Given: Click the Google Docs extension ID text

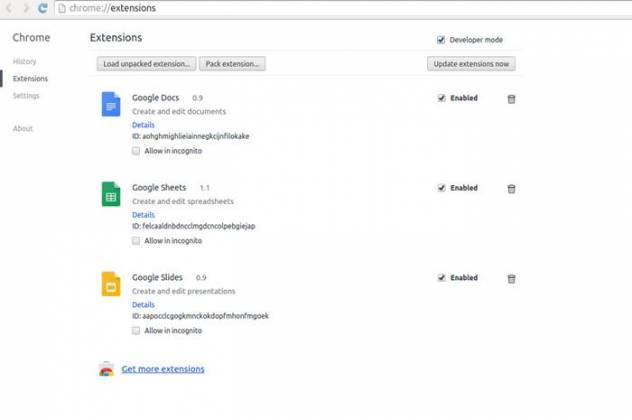Looking at the screenshot, I should click(191, 136).
